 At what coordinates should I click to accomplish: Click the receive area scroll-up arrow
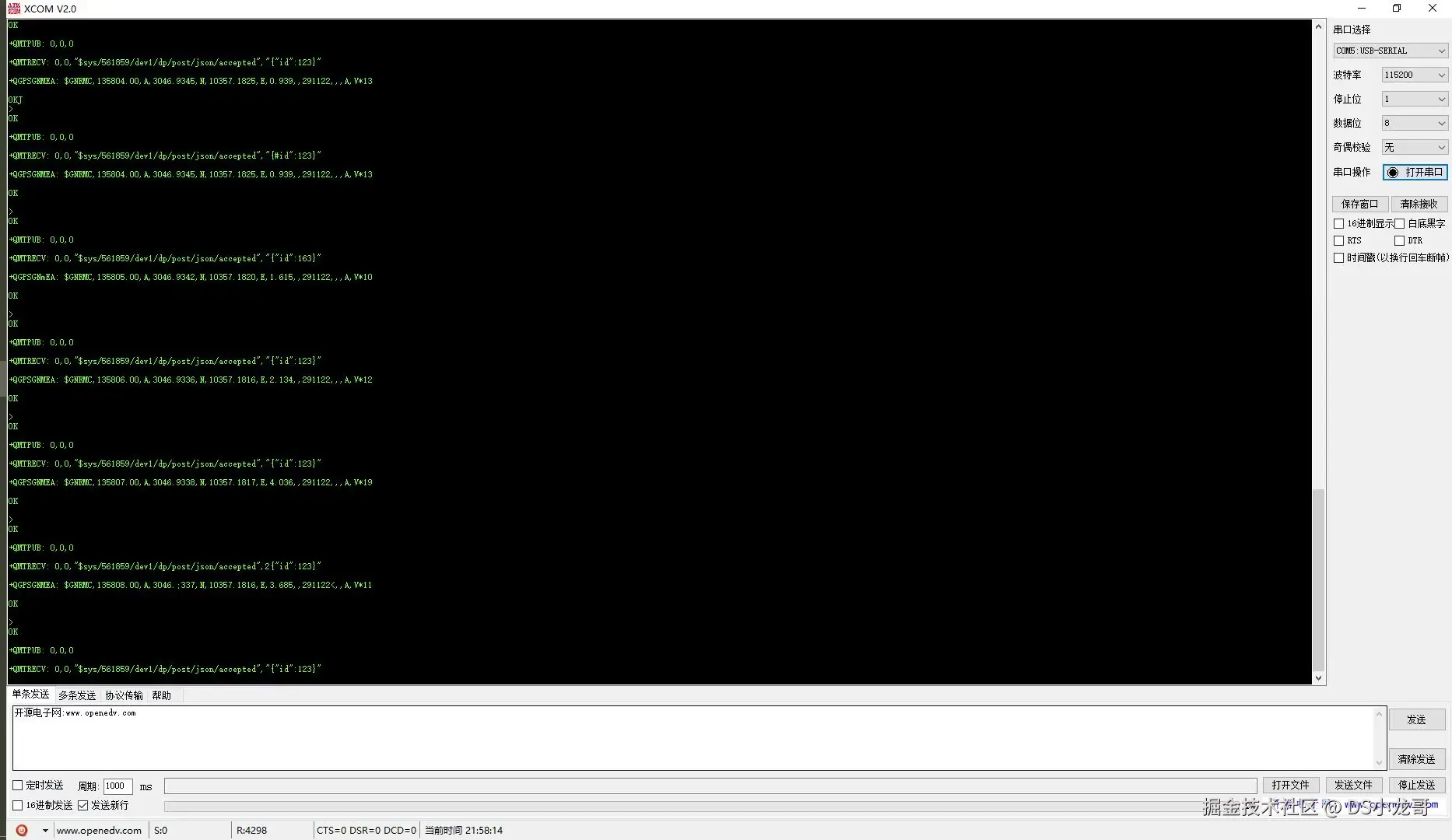tap(1318, 27)
